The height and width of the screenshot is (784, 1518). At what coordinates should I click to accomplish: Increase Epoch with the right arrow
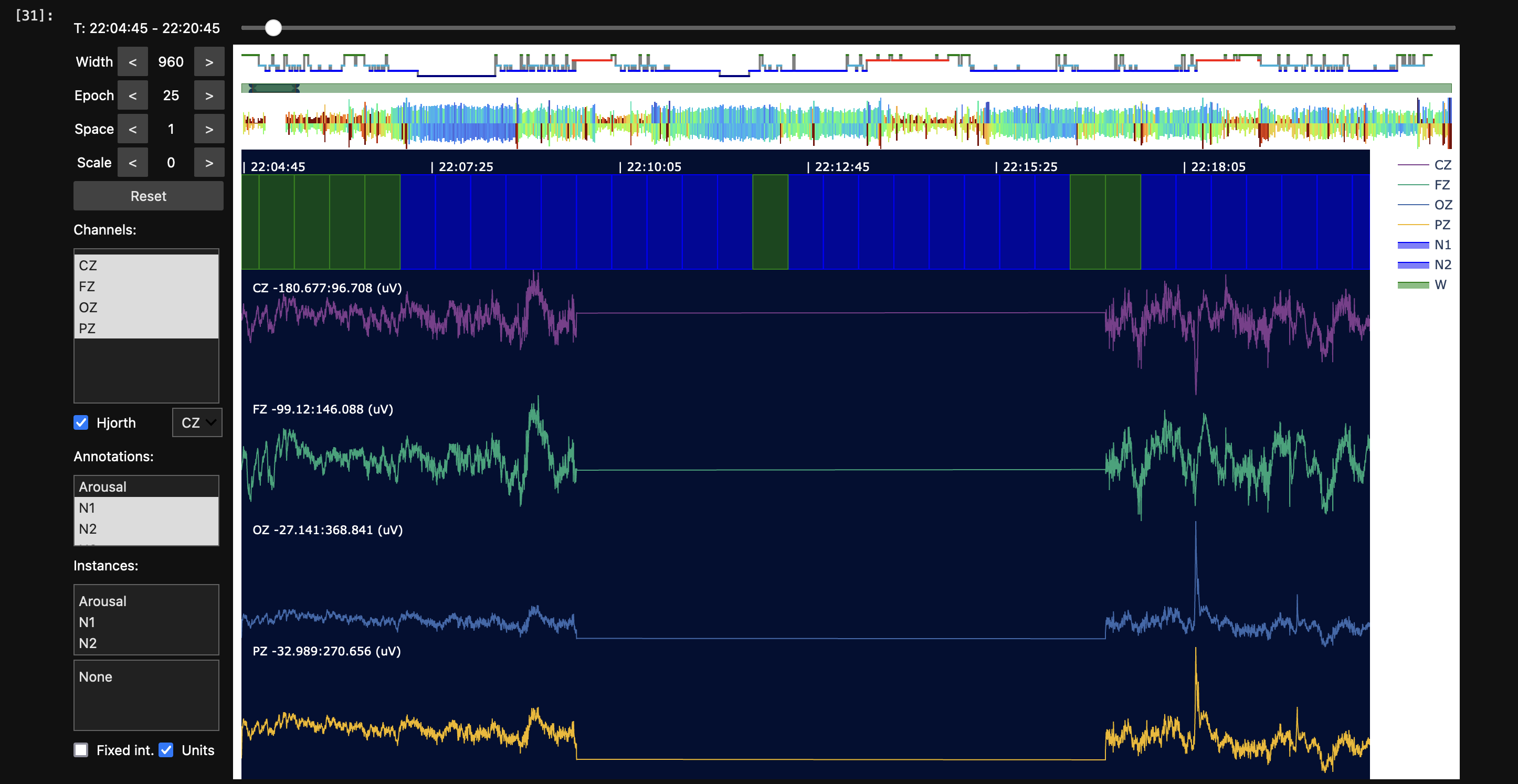pos(208,96)
